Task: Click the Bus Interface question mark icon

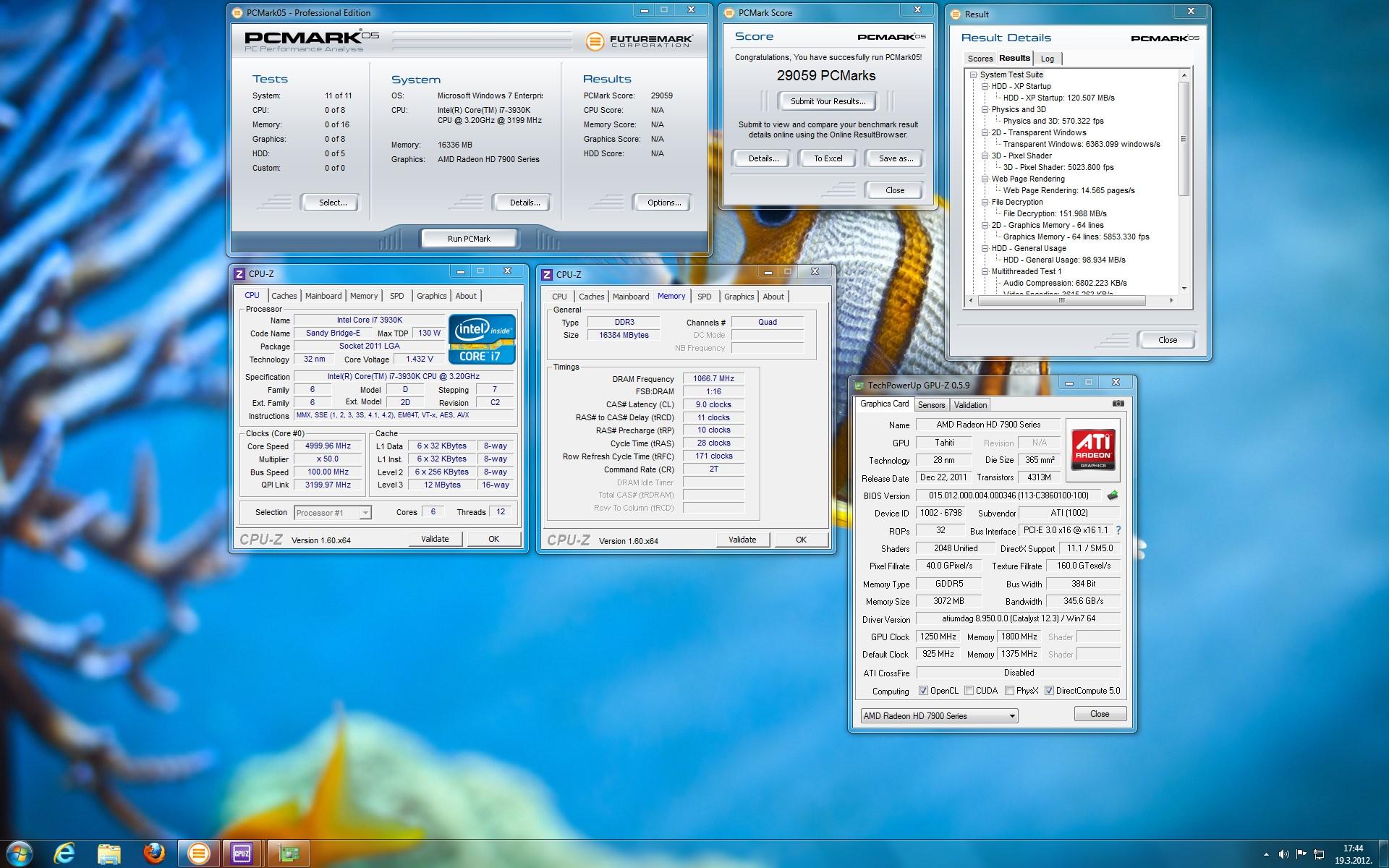Action: pyautogui.click(x=1118, y=530)
